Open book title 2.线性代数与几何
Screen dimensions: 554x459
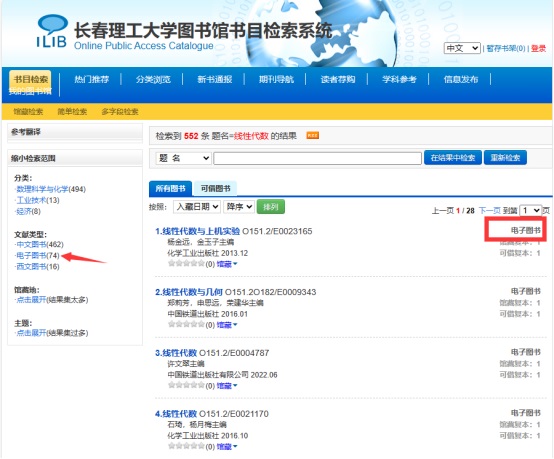click(x=189, y=292)
